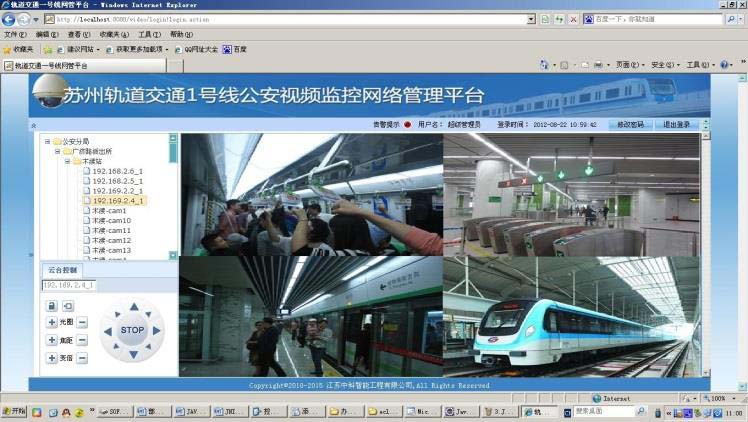The height and width of the screenshot is (422, 748).
Task: Click camera tree scrollbar down arrow
Action: (173, 256)
